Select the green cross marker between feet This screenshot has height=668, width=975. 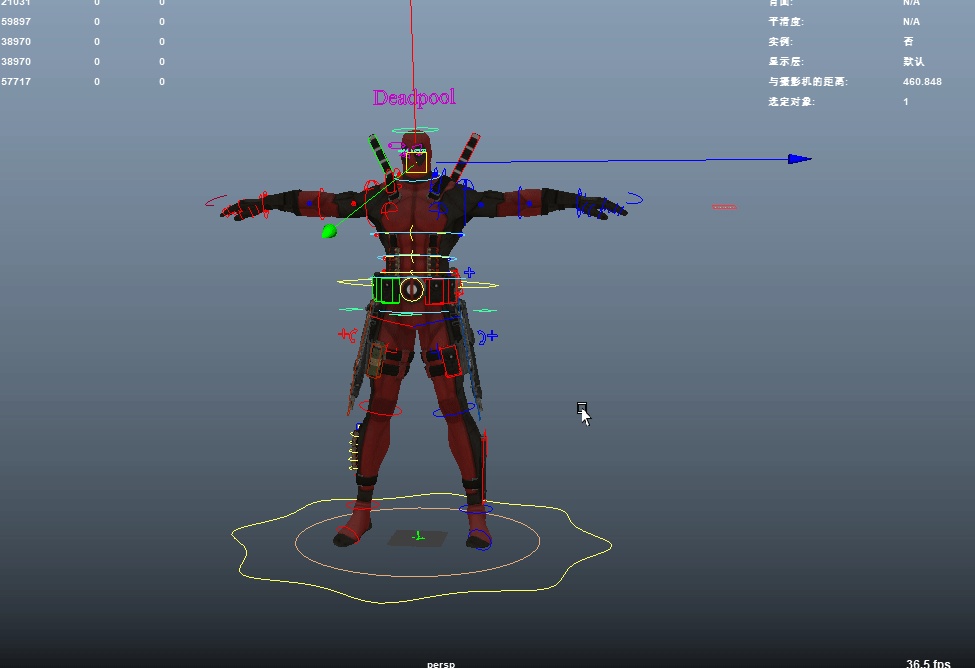pyautogui.click(x=418, y=536)
